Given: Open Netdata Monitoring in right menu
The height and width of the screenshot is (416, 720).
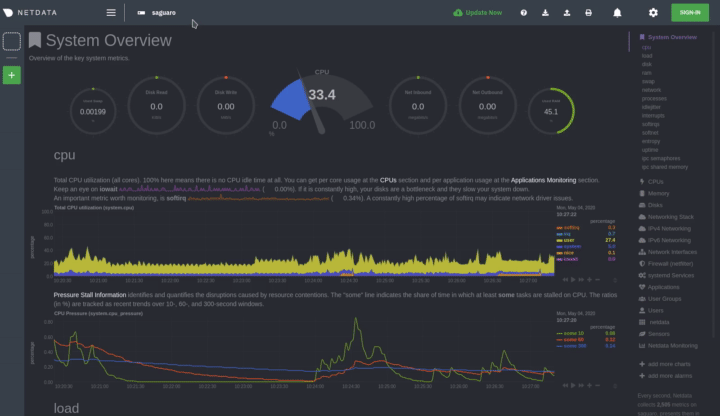Looking at the screenshot, I should [668, 346].
